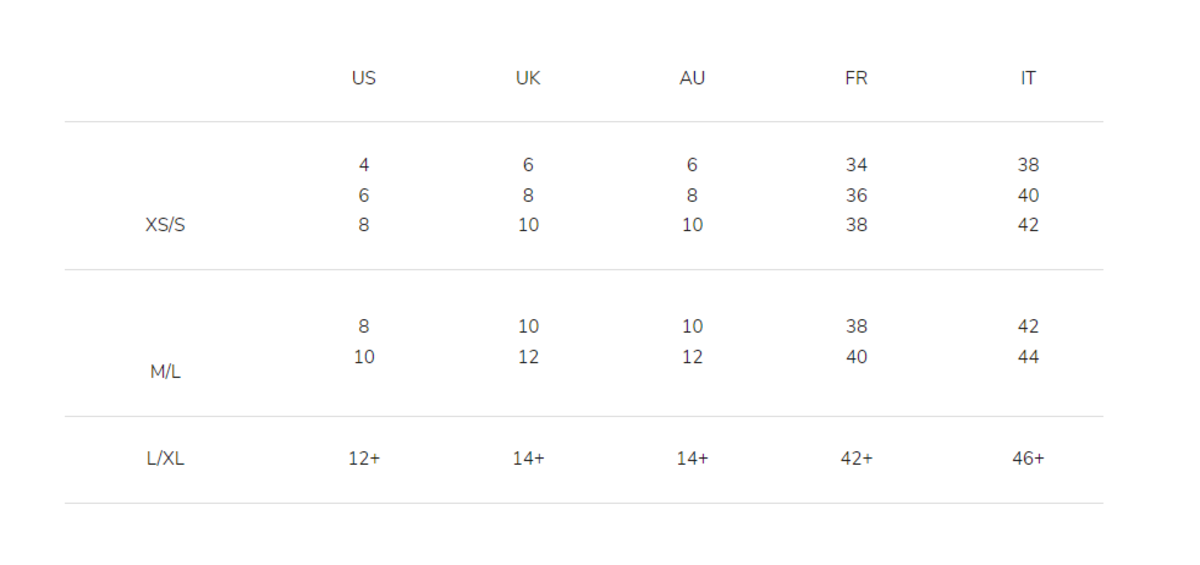Click FR size 36 cell
The image size is (1200, 565).
(856, 195)
